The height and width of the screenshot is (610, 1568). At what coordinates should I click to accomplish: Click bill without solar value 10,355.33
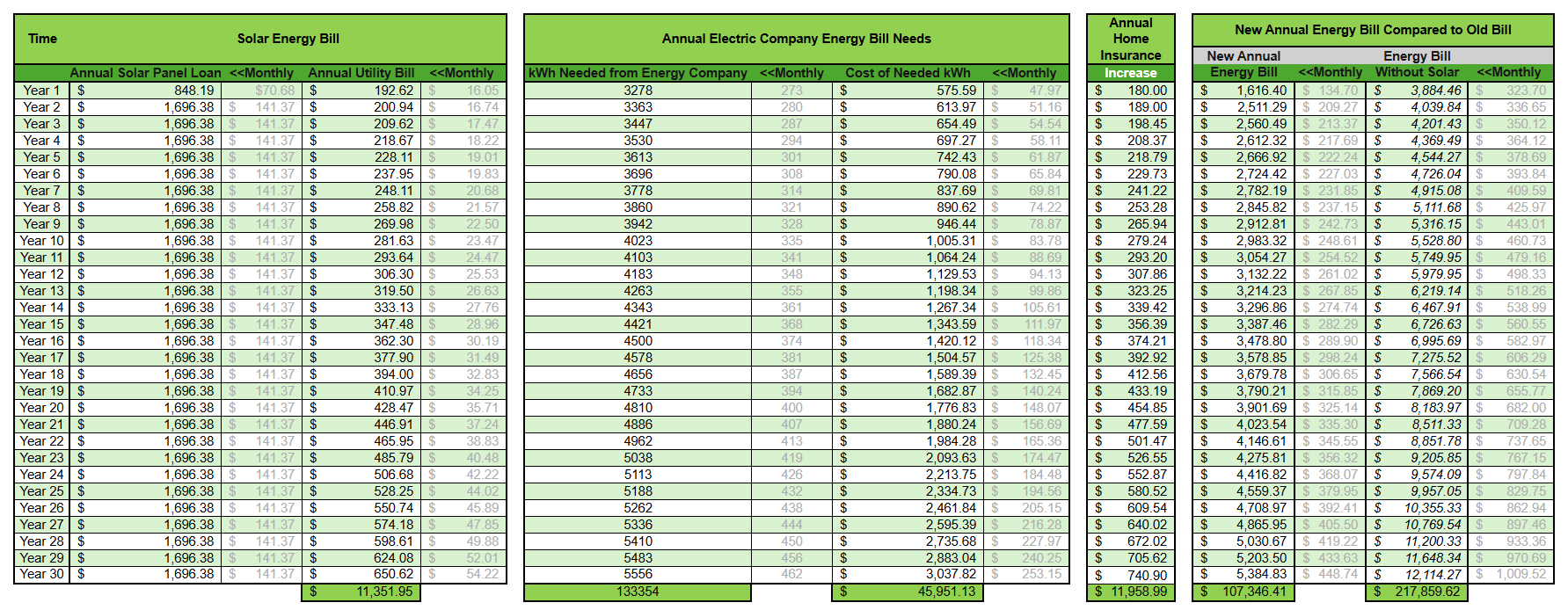coord(1417,508)
